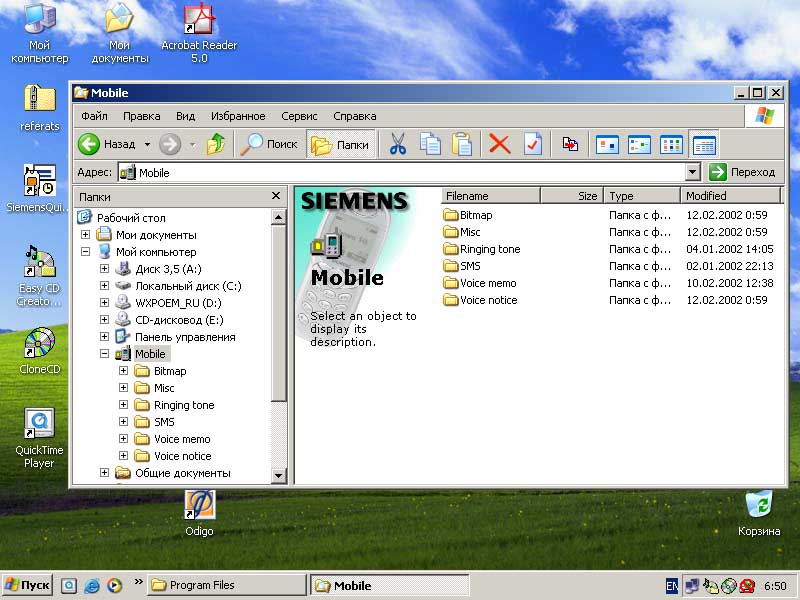This screenshot has width=800, height=600.
Task: Go up one folder level
Action: 216,144
